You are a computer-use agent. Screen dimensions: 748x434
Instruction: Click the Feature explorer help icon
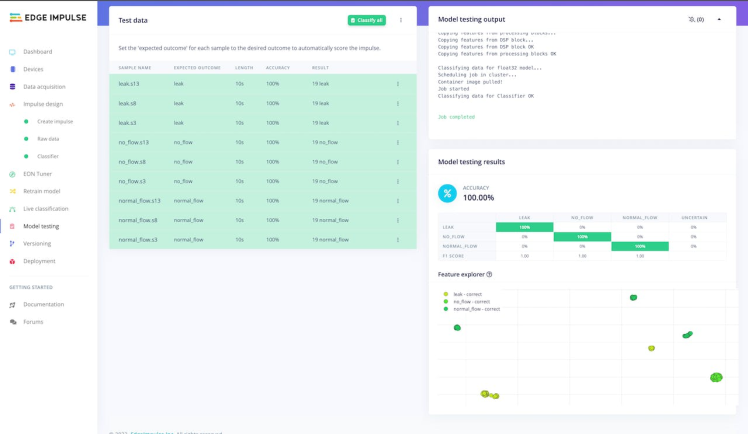click(x=489, y=274)
